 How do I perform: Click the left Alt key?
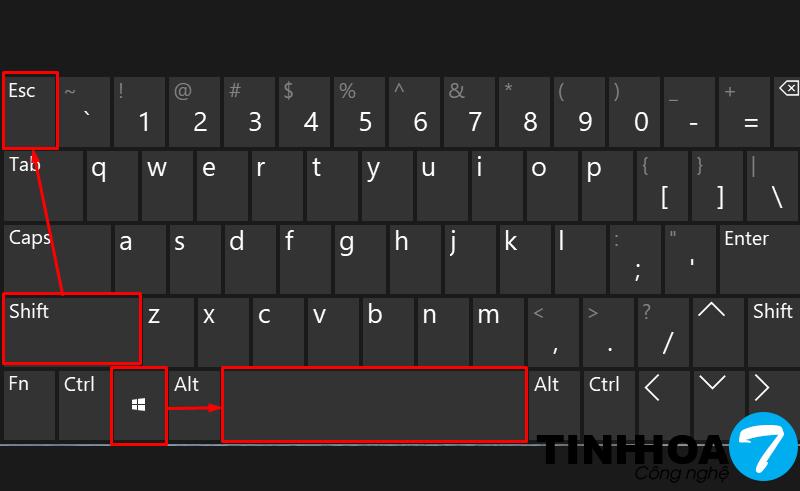(194, 405)
